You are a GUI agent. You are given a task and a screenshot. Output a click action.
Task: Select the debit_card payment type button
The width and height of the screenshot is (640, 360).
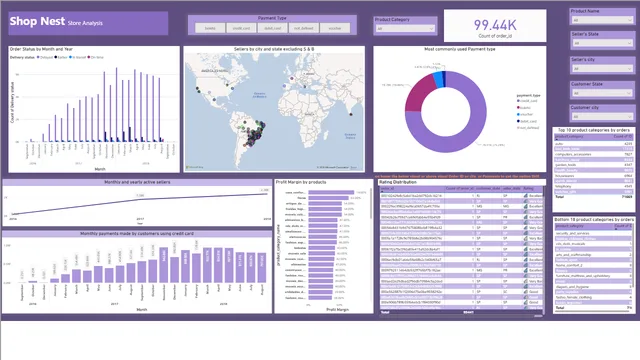tap(273, 28)
